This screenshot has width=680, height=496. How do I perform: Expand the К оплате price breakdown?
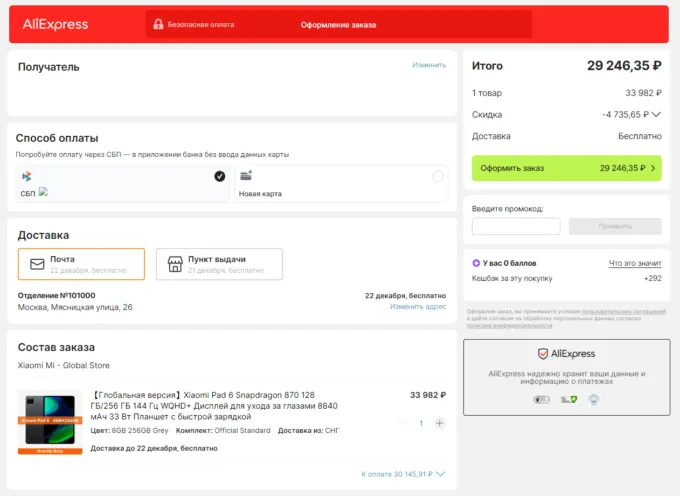click(441, 474)
